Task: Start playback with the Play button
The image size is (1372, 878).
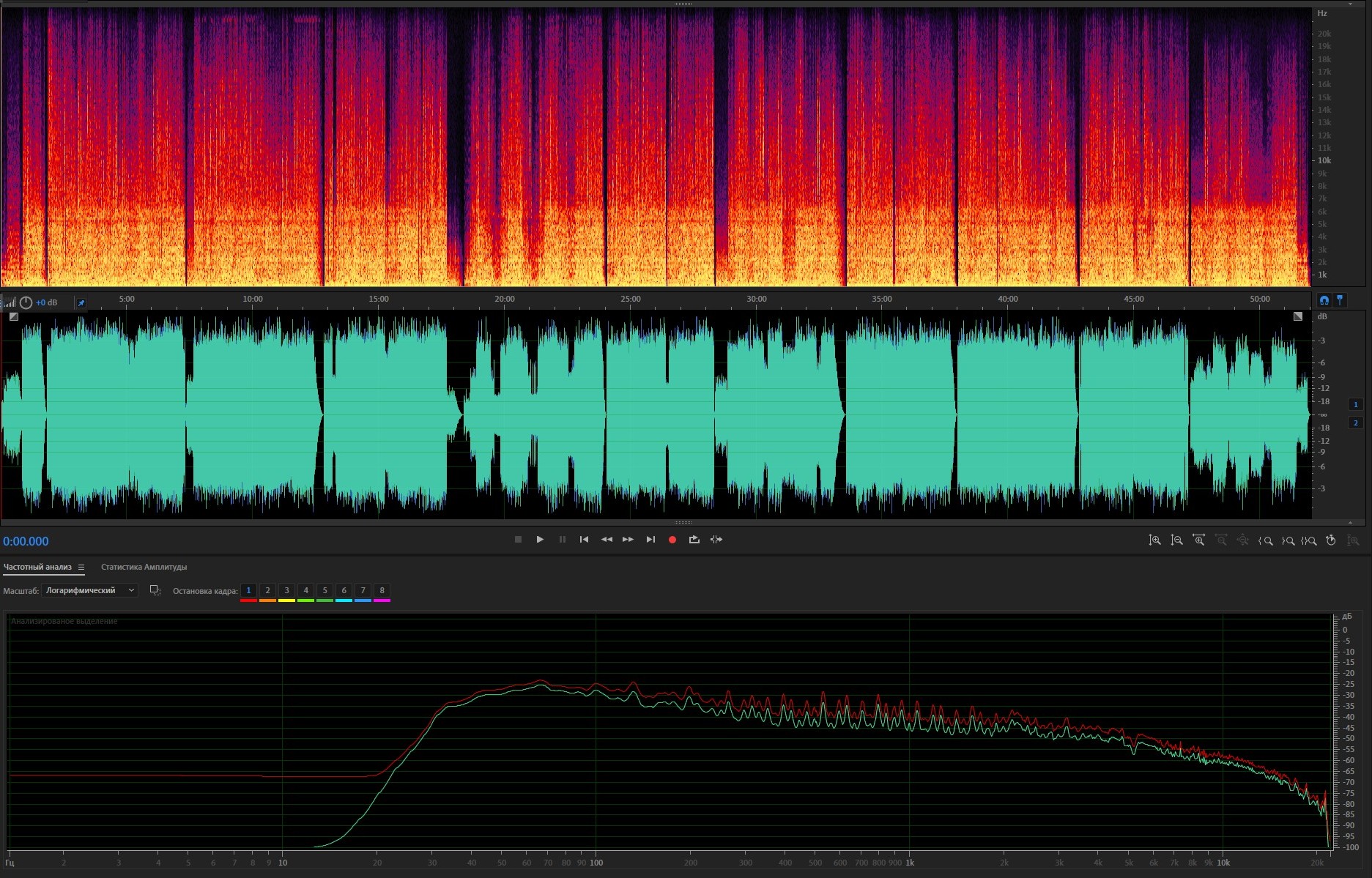Action: (540, 540)
